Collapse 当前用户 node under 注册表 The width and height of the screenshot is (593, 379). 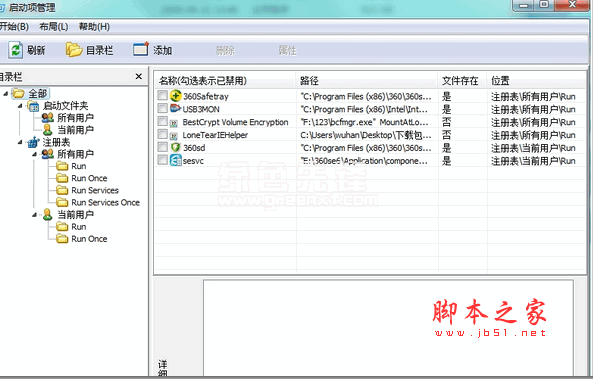(34, 215)
